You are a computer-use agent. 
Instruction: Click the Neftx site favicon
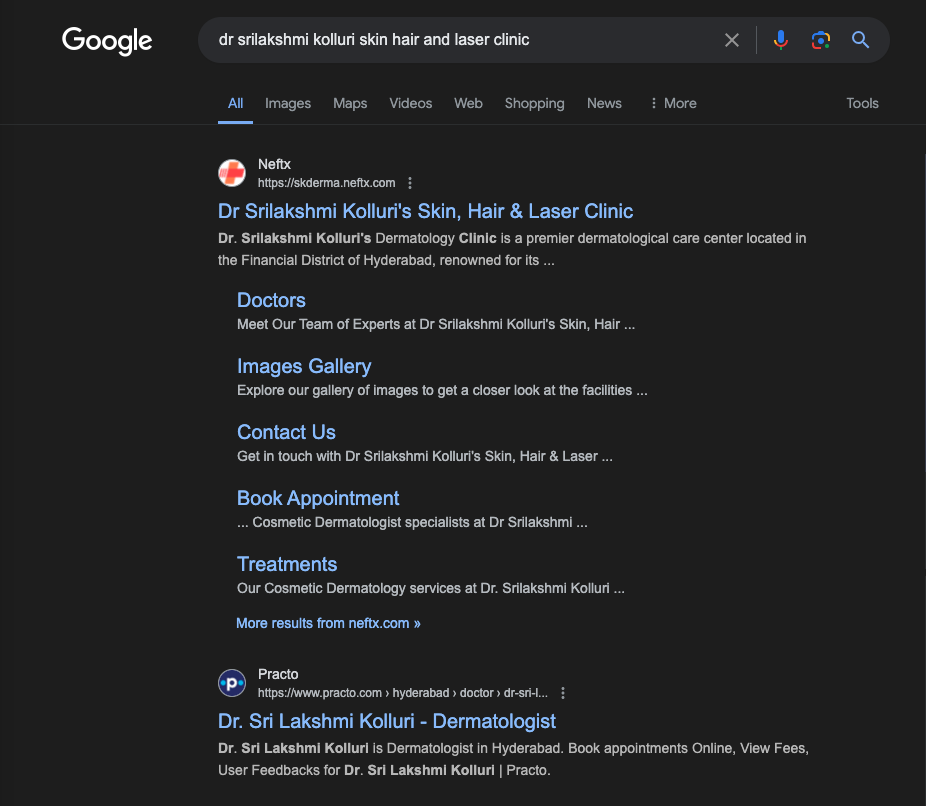232,173
